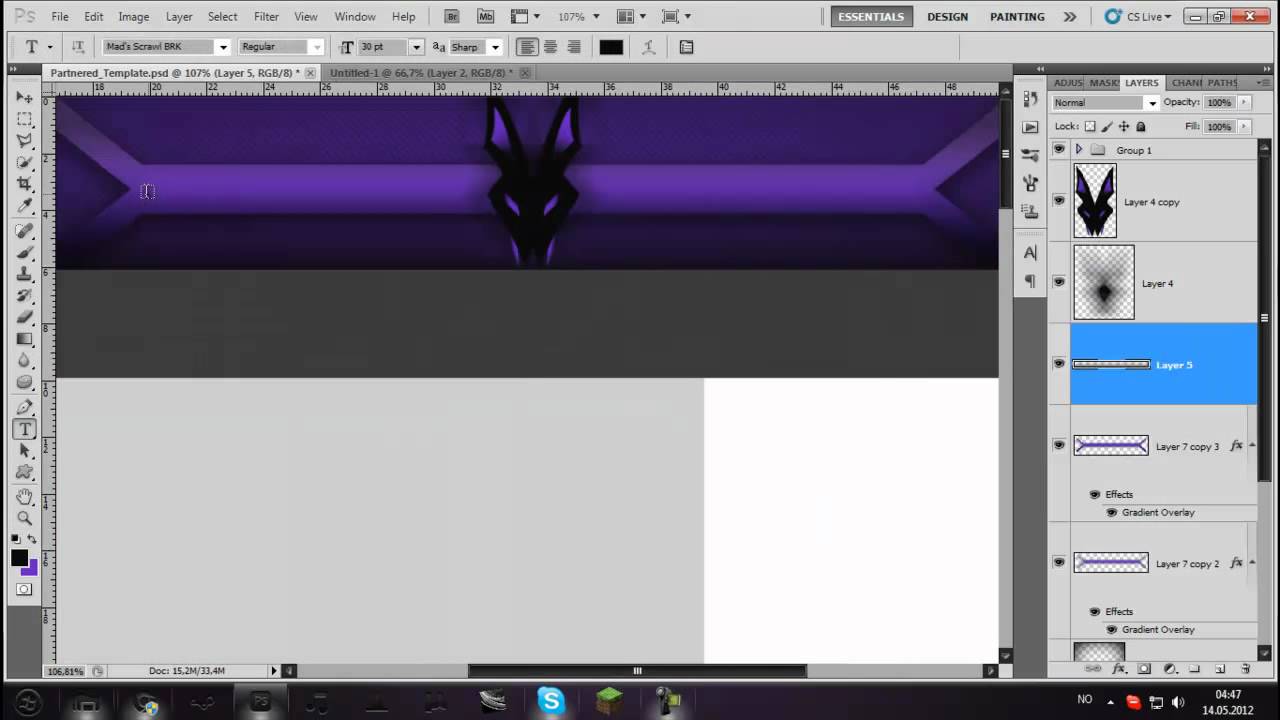The width and height of the screenshot is (1280, 720).
Task: Open the Filter menu
Action: [x=266, y=17]
